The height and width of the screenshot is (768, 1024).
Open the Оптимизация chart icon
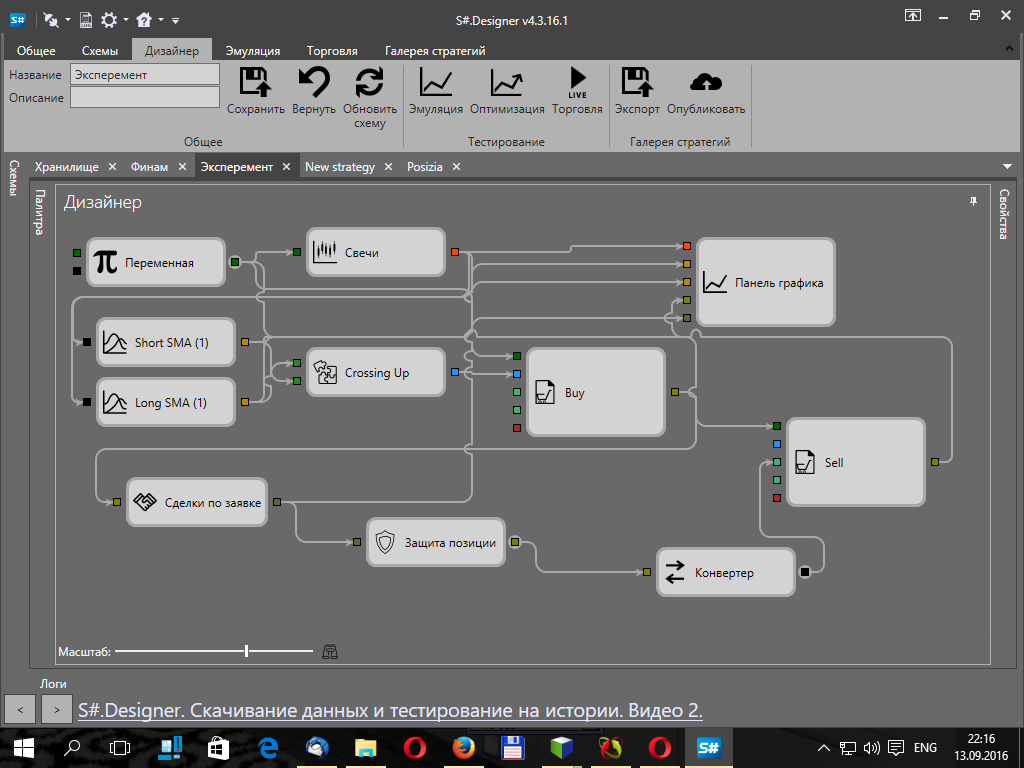pos(507,83)
